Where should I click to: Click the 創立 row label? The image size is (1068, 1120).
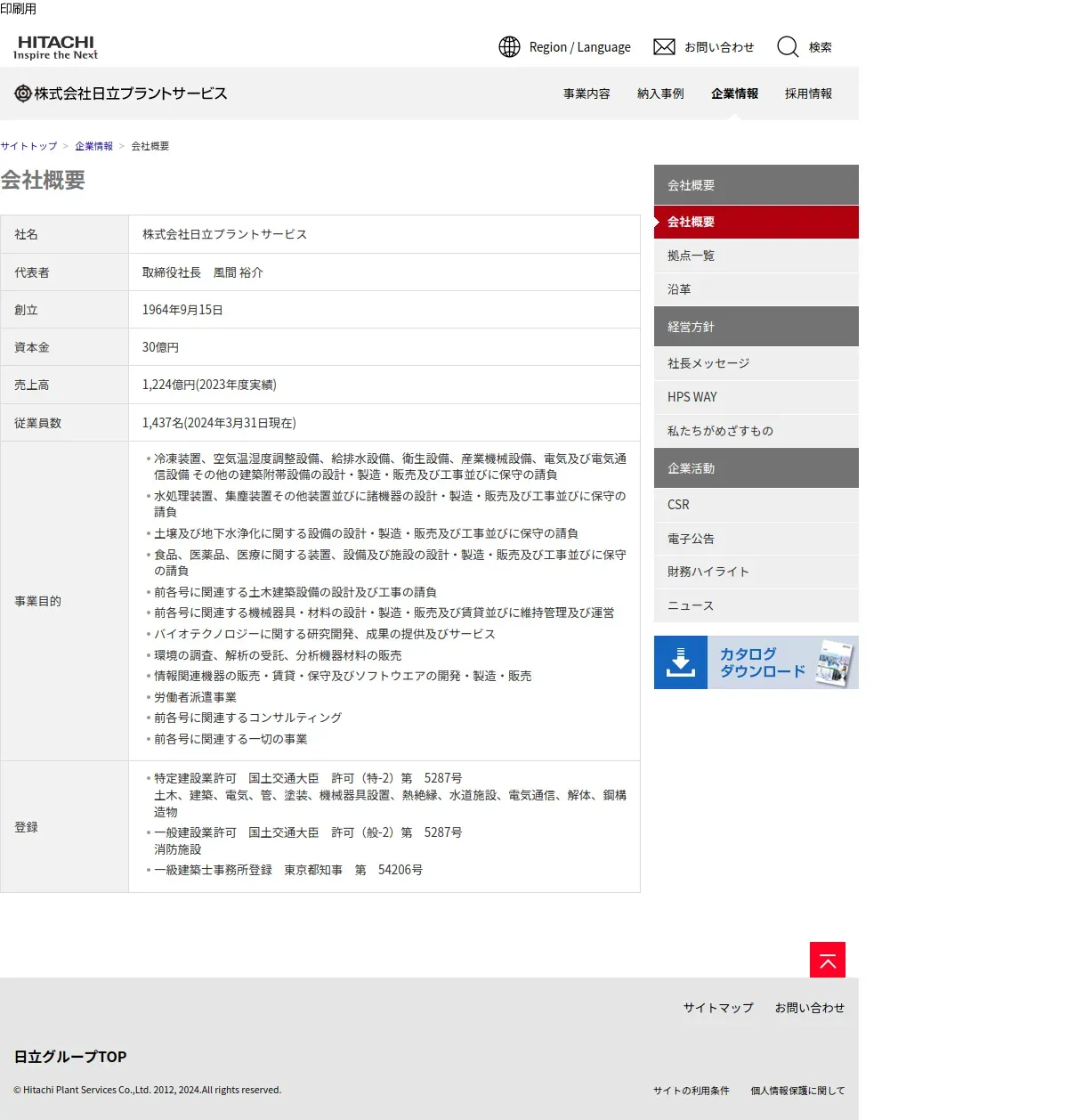click(27, 310)
